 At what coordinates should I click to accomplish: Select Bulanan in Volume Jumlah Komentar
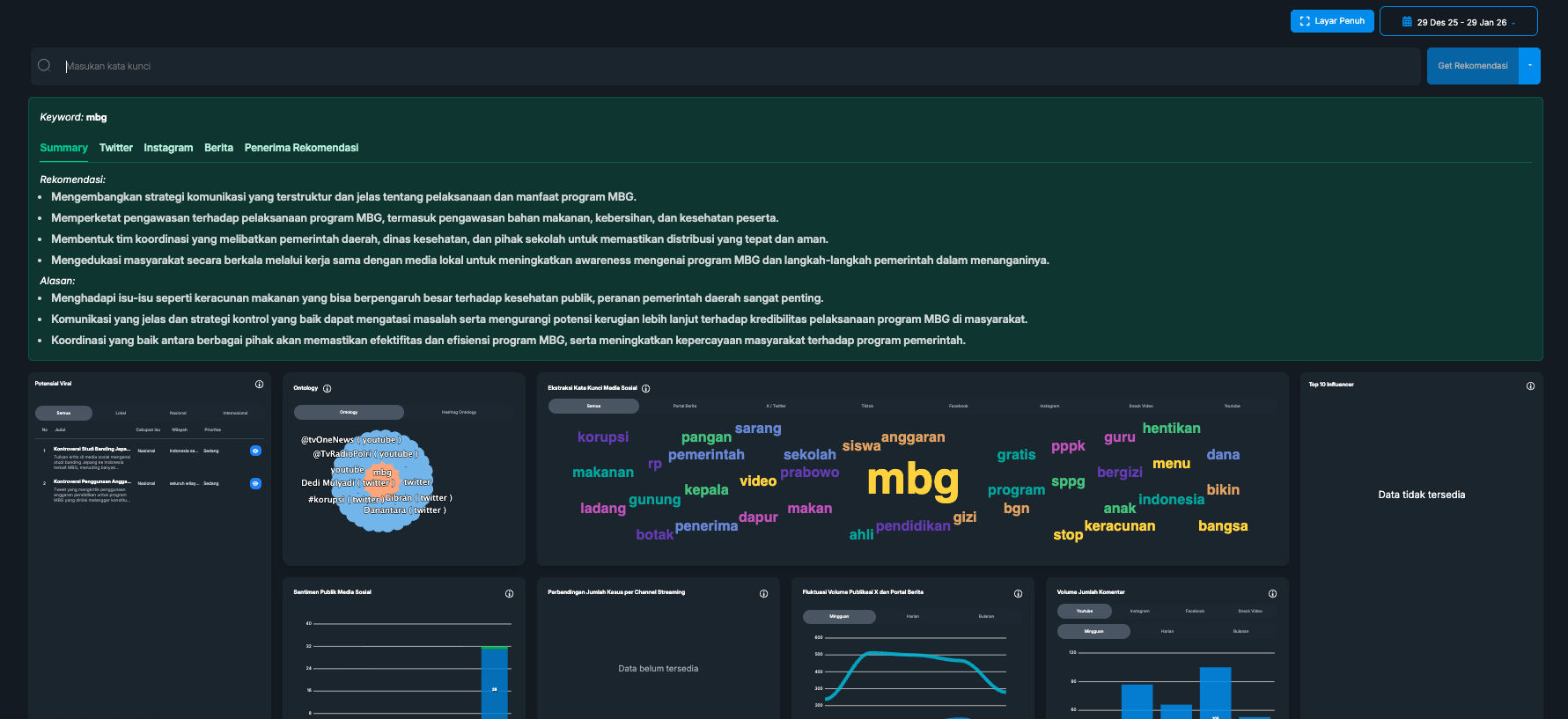1240,631
